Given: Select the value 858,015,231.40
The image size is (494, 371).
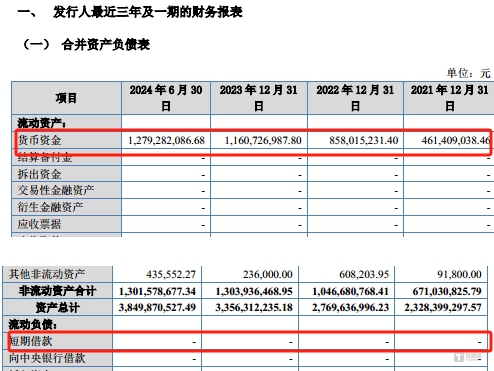Looking at the screenshot, I should click(364, 140).
